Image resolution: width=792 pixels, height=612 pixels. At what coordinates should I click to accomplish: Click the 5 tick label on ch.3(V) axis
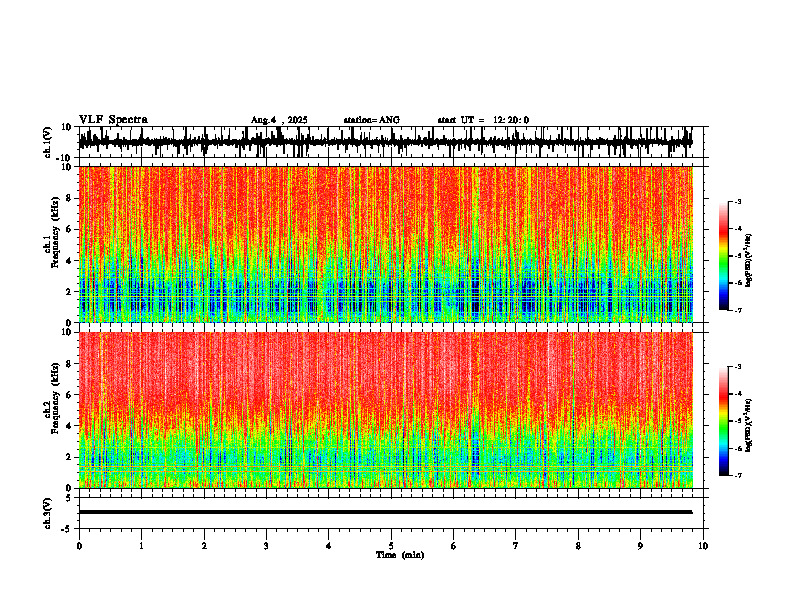(70, 498)
